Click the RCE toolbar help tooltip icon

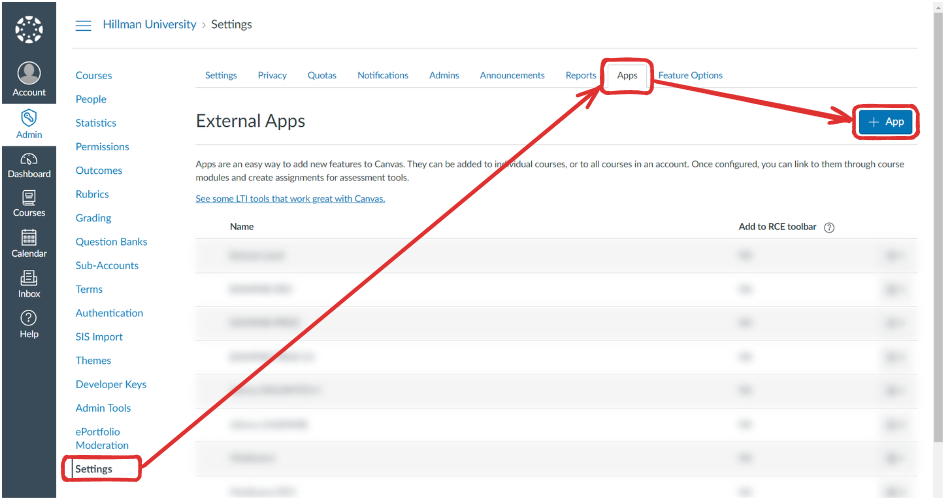pos(829,227)
